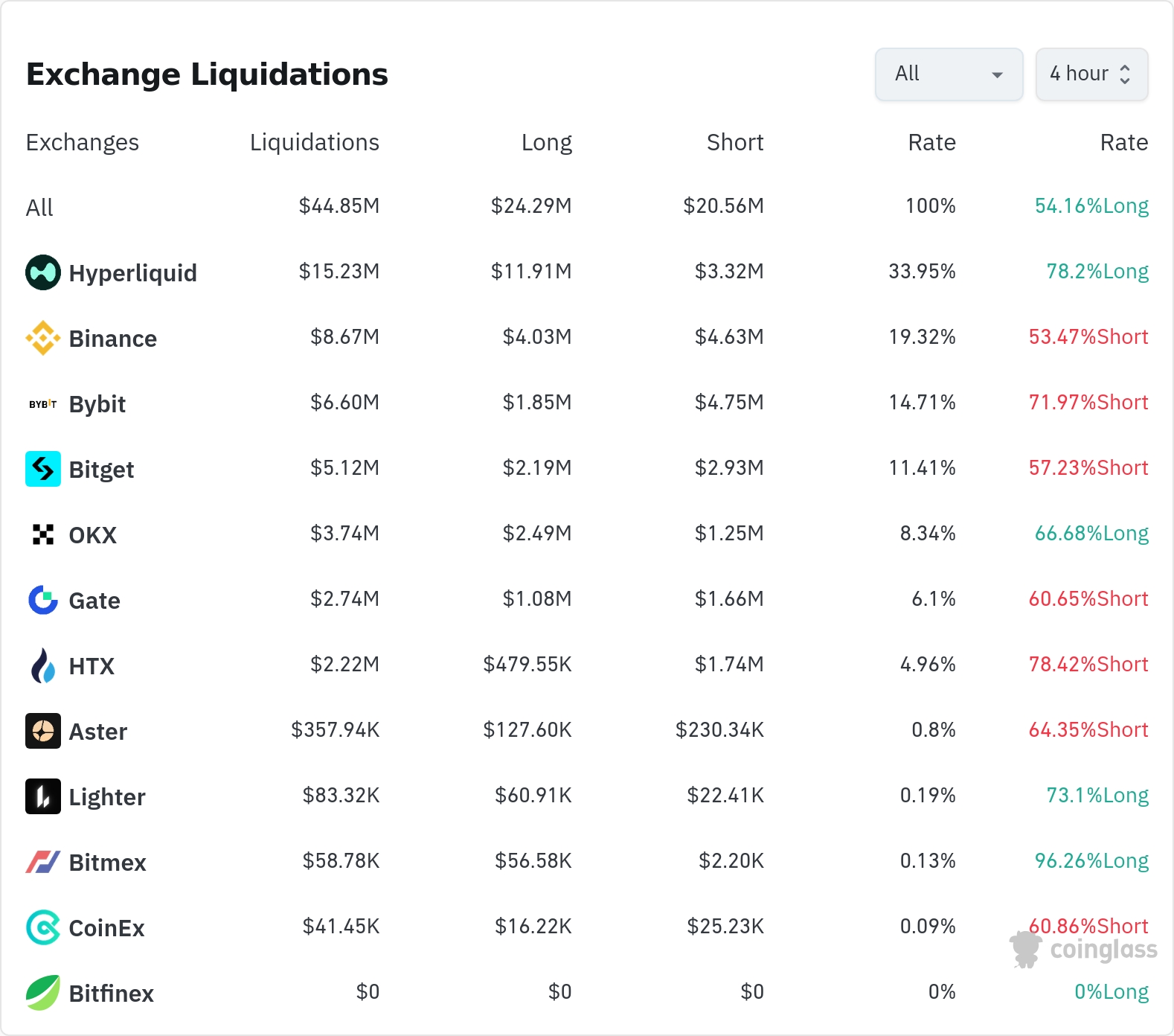Open the 4 hour timeframe selector
1174x1036 pixels.
click(1091, 74)
